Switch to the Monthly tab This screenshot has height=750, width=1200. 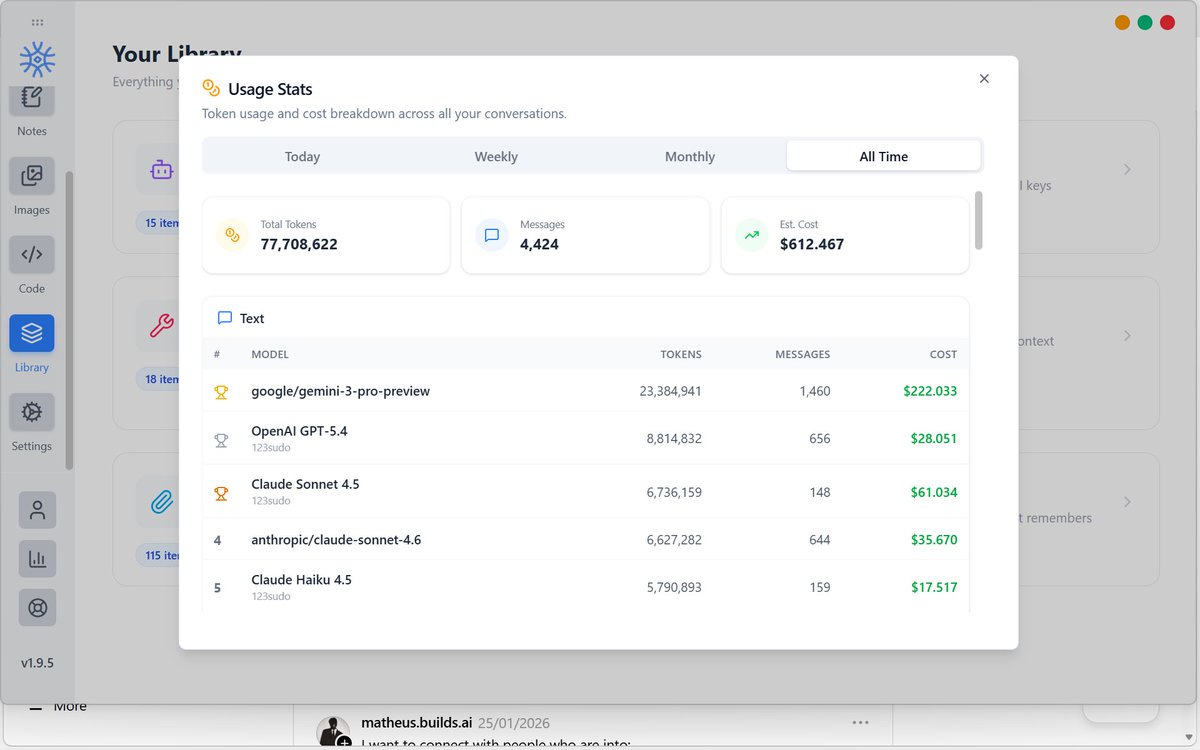pos(690,156)
